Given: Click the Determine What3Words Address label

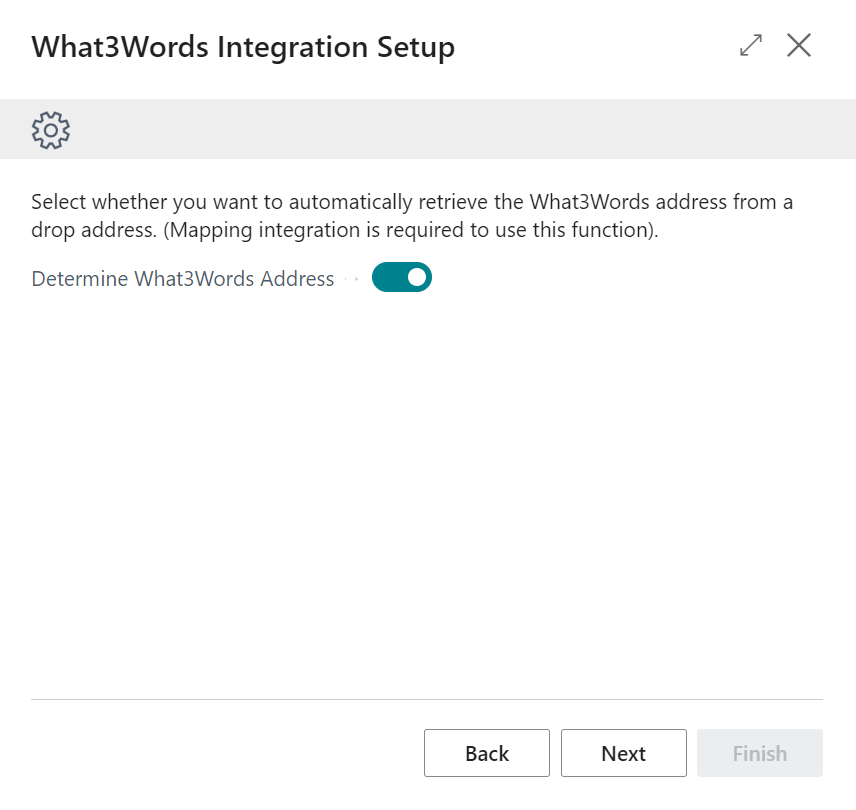Looking at the screenshot, I should [x=183, y=278].
